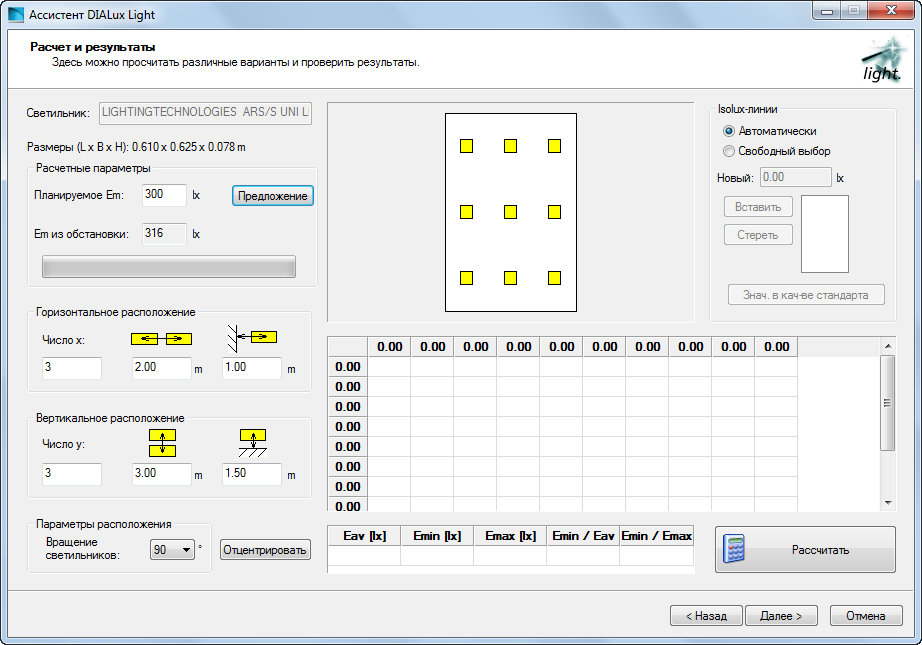The width and height of the screenshot is (922, 645).
Task: Click the horizontal wall distance icon
Action: click(x=251, y=336)
